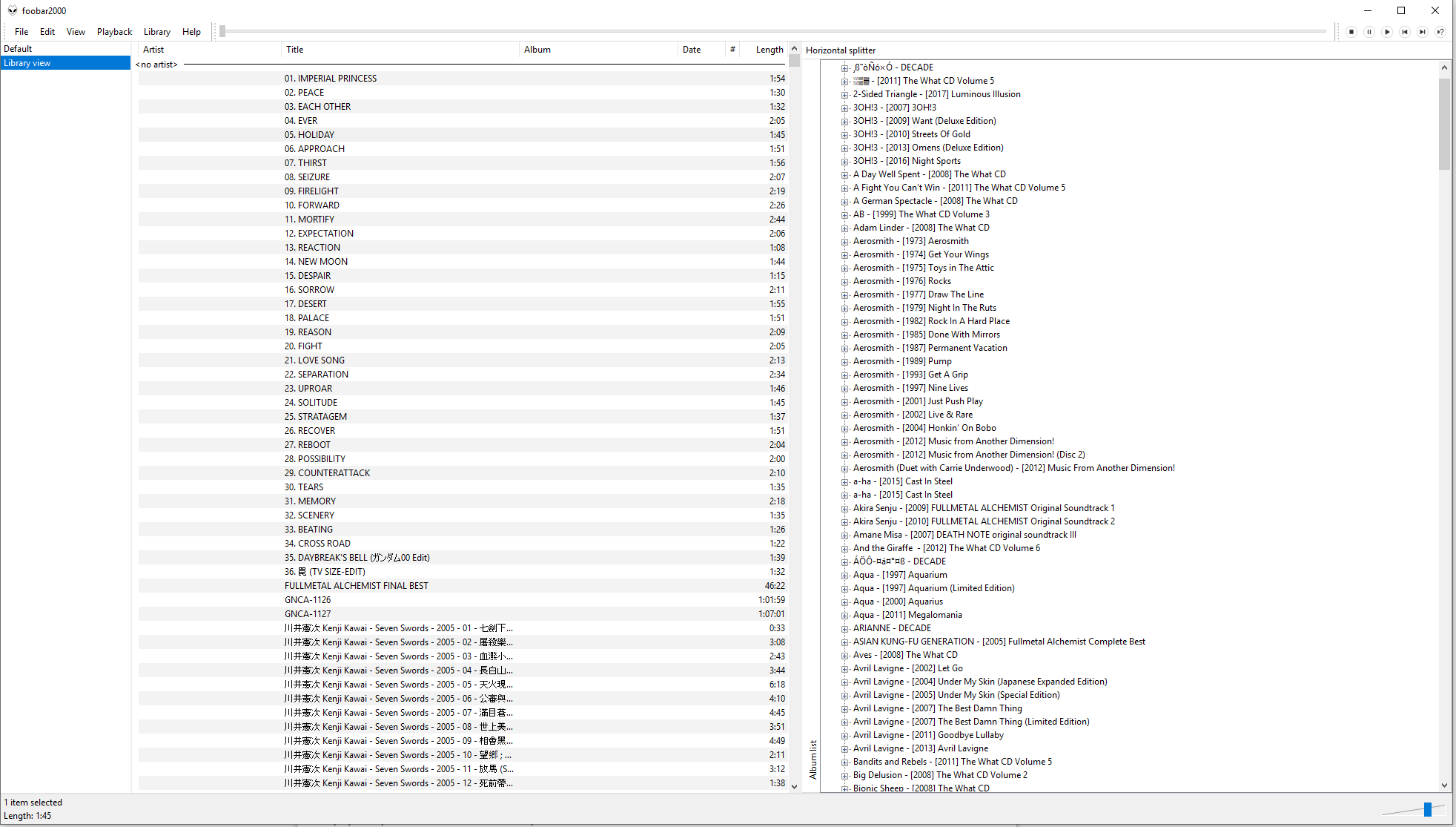Switch to the Default playlist
Image resolution: width=1456 pixels, height=827 pixels.
tap(65, 49)
